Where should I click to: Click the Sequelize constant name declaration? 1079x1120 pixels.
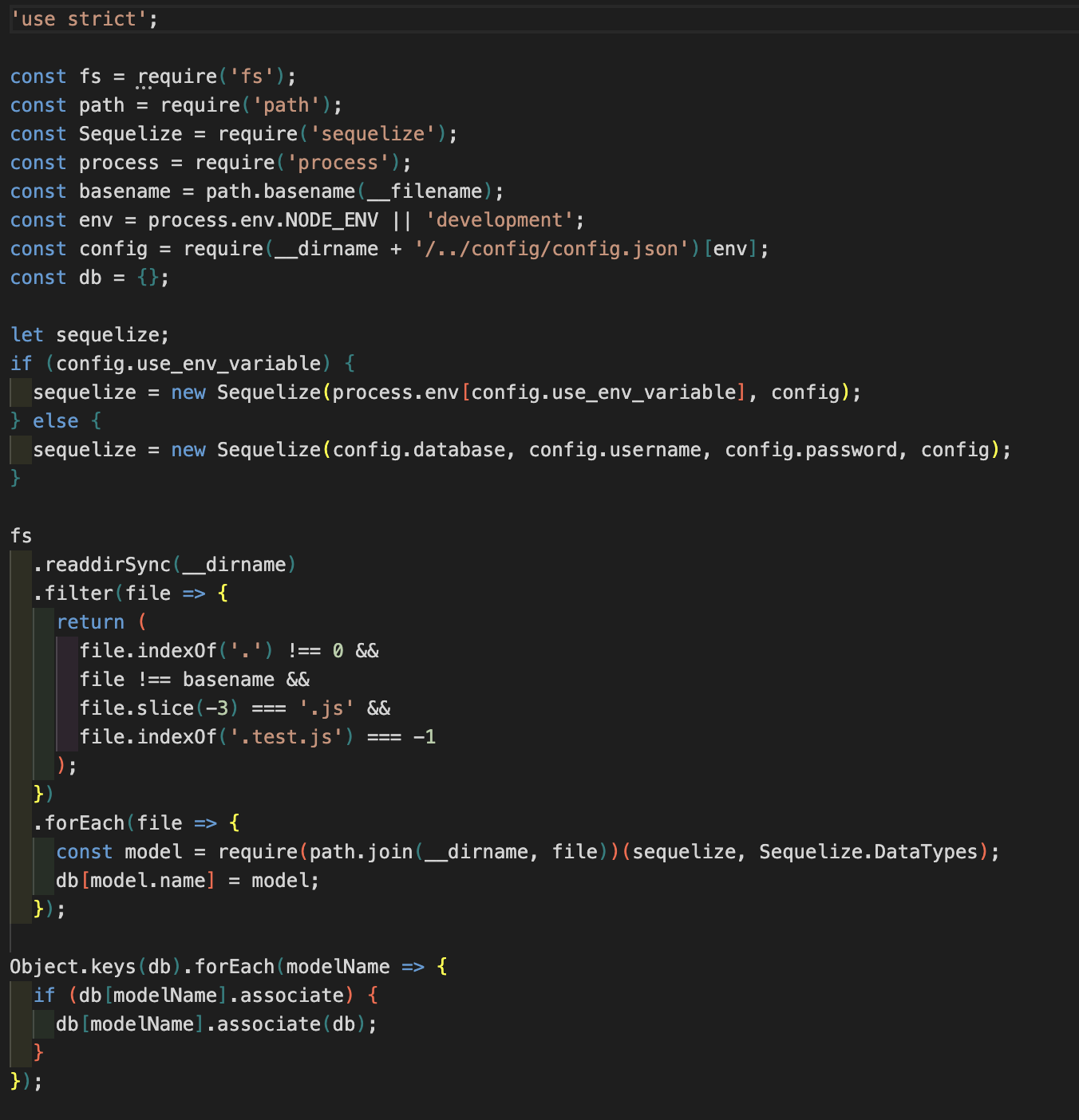(131, 134)
